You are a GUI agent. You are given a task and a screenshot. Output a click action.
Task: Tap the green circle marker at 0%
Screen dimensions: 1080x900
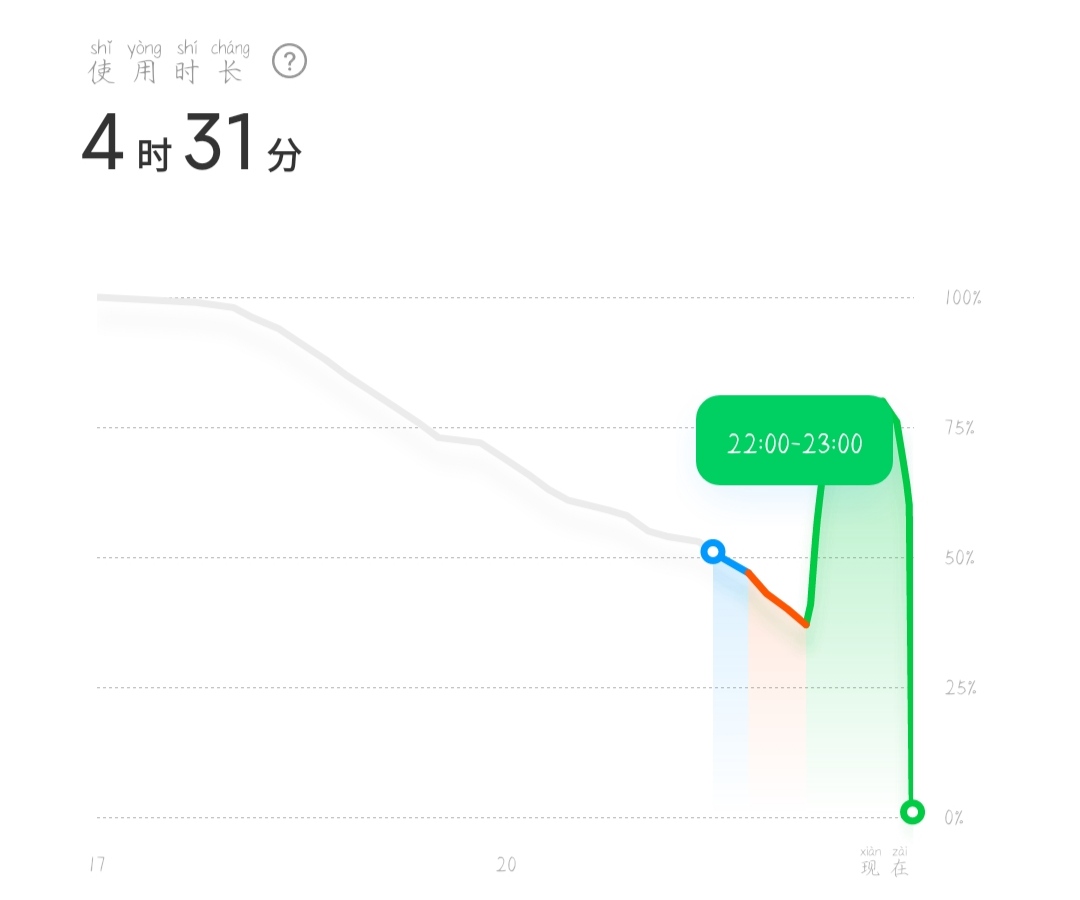click(x=913, y=812)
